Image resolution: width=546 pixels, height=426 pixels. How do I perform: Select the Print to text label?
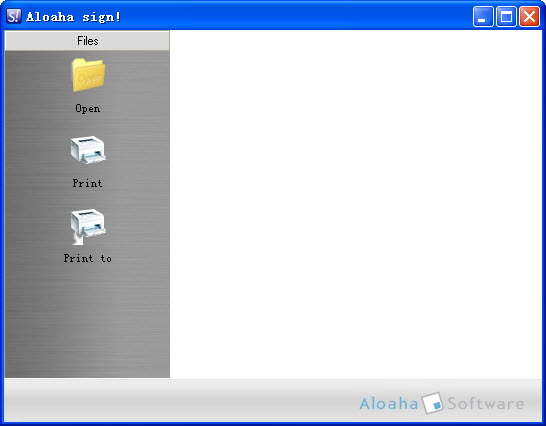pyautogui.click(x=87, y=258)
